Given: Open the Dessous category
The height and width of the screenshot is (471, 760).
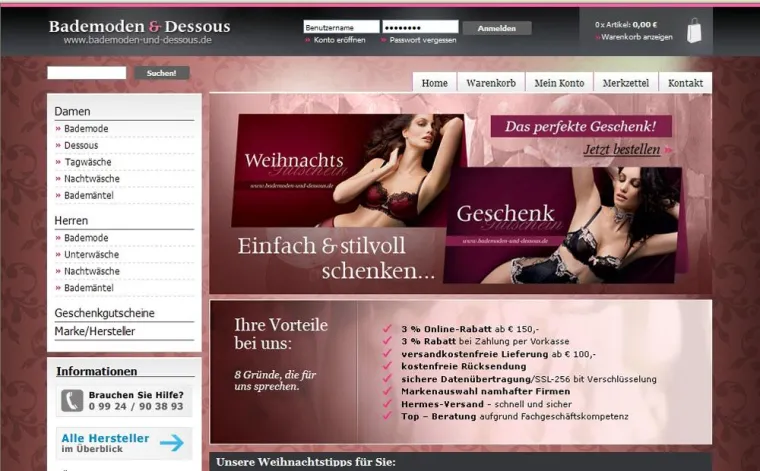Looking at the screenshot, I should click(81, 145).
